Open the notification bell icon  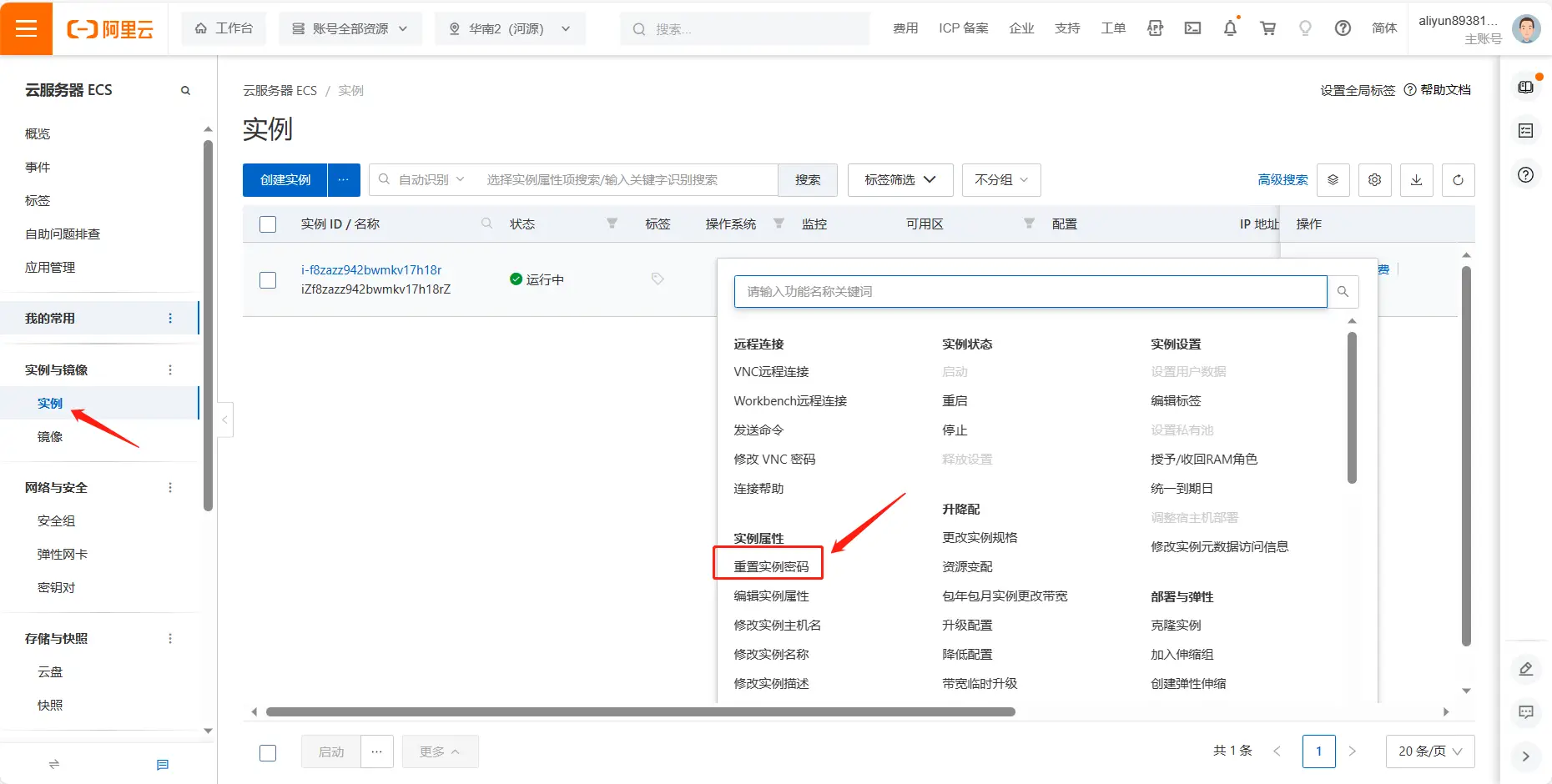coord(1230,28)
